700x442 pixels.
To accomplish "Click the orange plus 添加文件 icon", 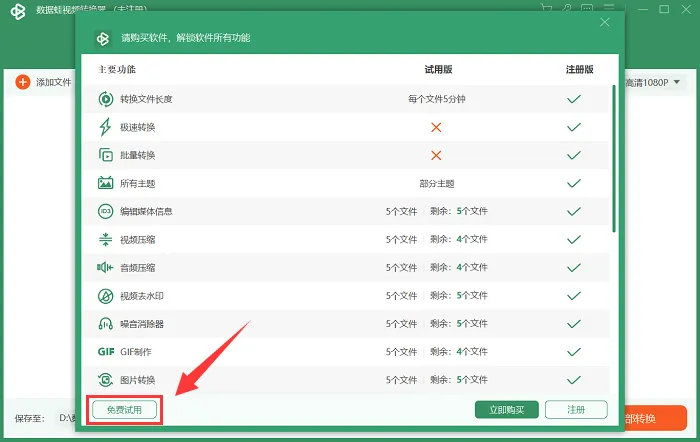I will click(23, 82).
